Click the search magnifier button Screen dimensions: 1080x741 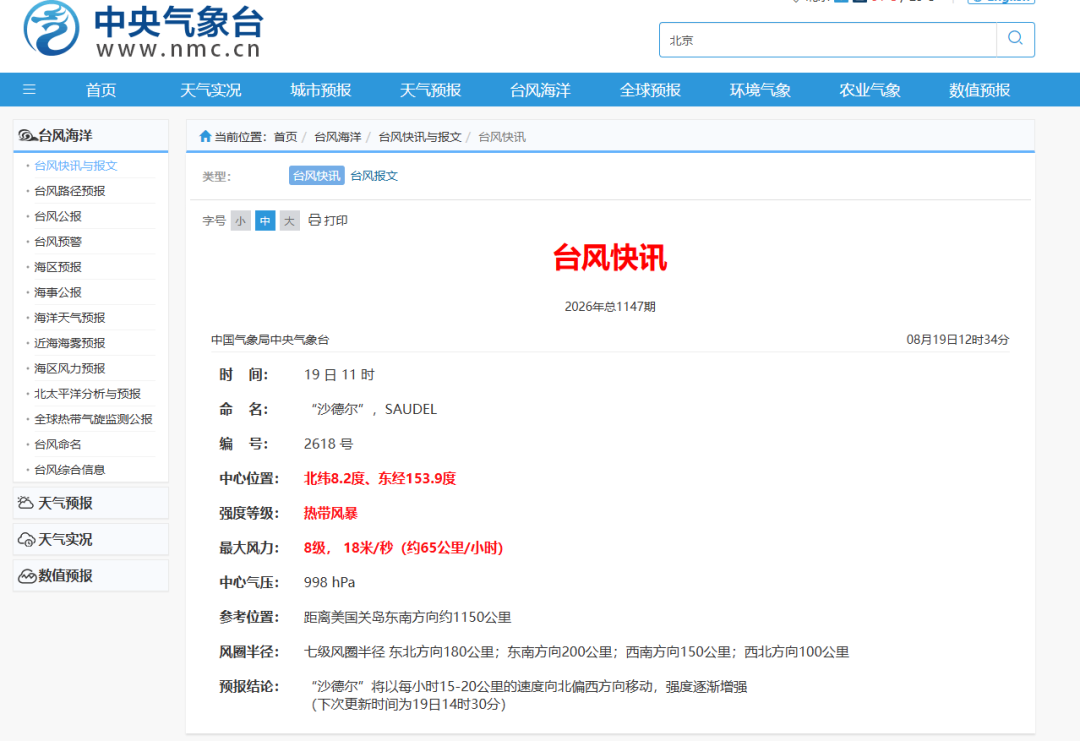(1015, 39)
